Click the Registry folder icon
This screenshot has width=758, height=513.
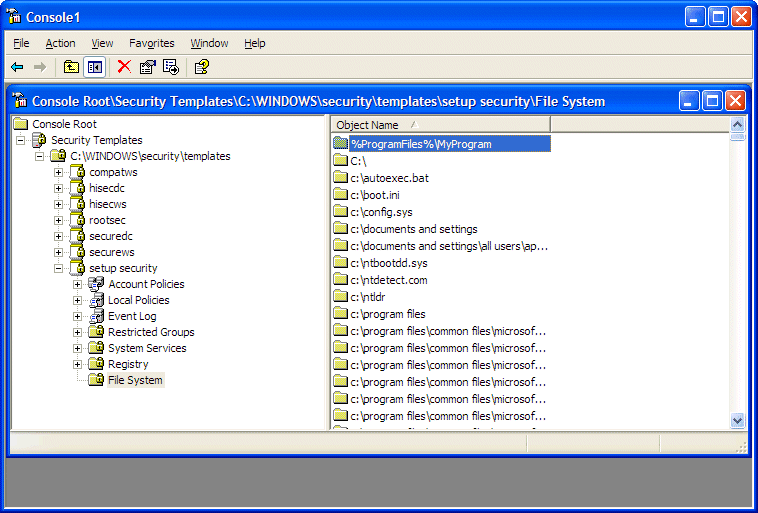96,364
